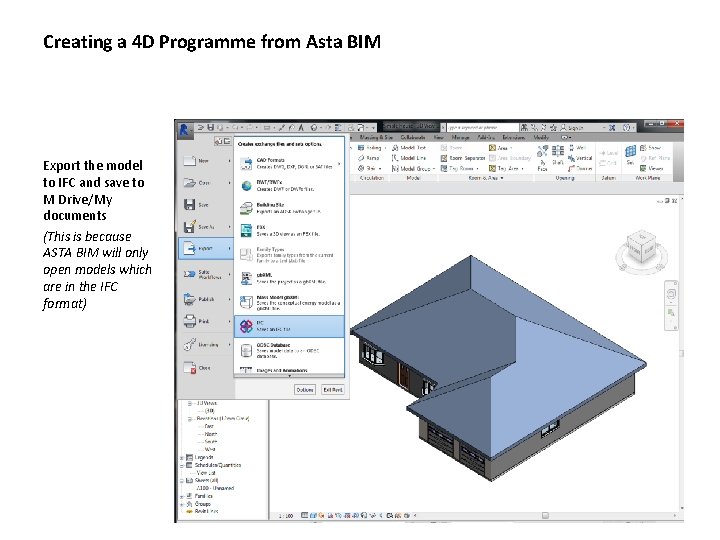This screenshot has width=720, height=540.
Task: Click the Sign In button
Action: pos(572,128)
